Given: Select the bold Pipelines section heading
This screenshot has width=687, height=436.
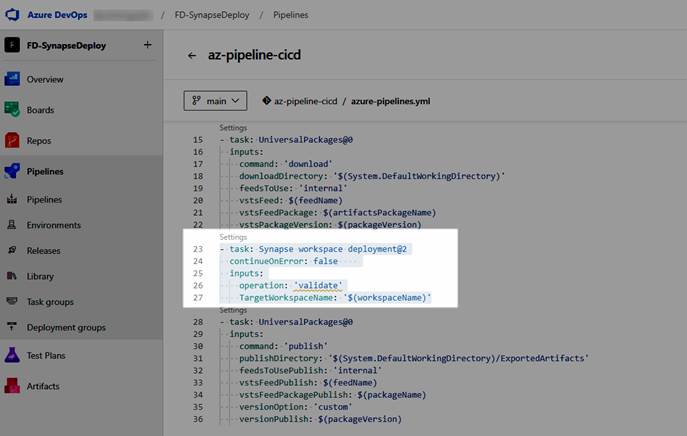Looking at the screenshot, I should pyautogui.click(x=45, y=171).
